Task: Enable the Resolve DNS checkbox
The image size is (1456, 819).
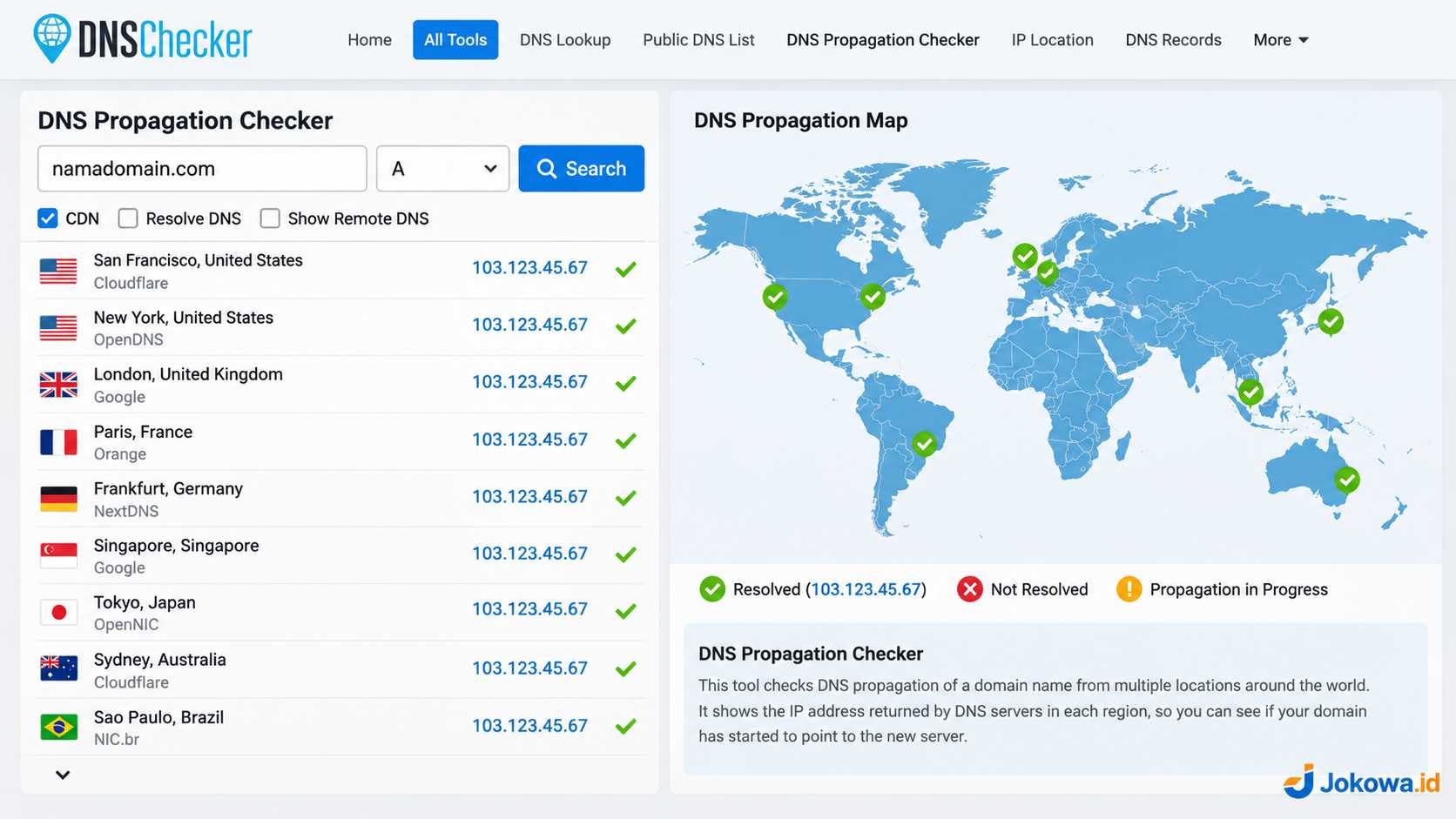Action: pyautogui.click(x=128, y=218)
